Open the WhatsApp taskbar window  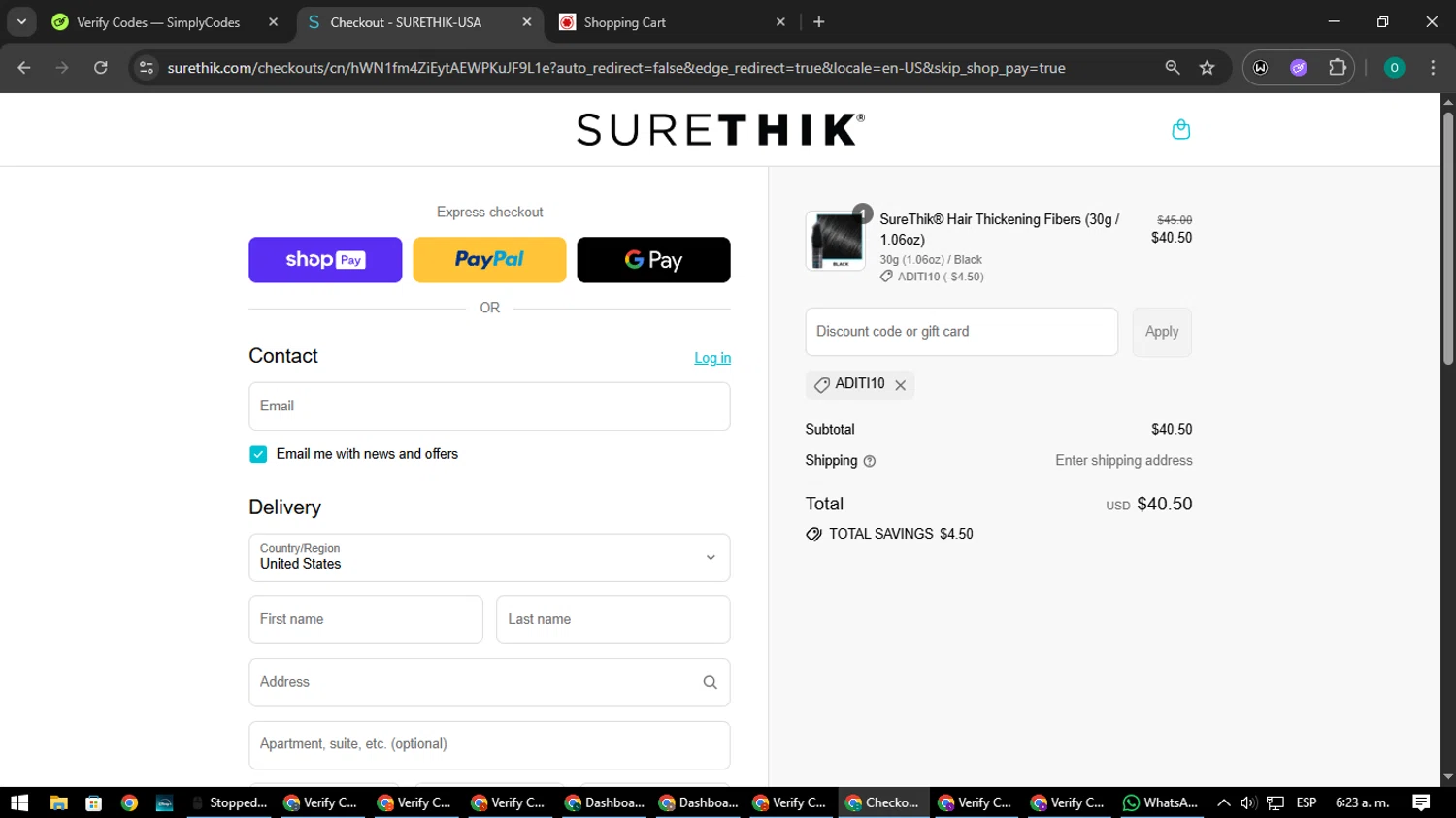pos(1160,802)
